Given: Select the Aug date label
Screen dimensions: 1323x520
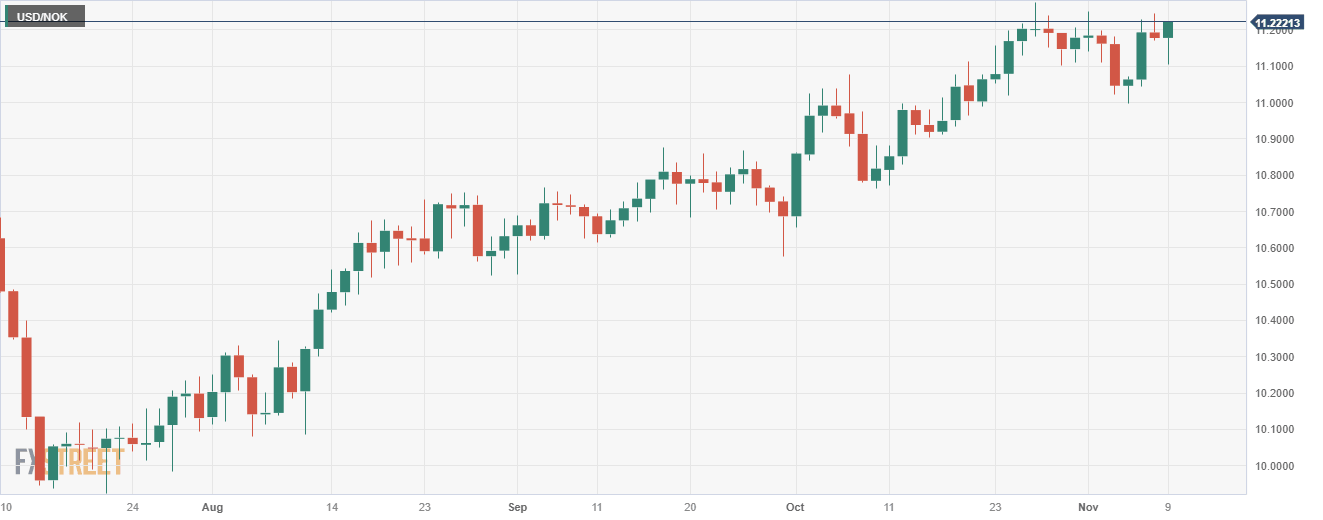Looking at the screenshot, I should click(212, 507).
